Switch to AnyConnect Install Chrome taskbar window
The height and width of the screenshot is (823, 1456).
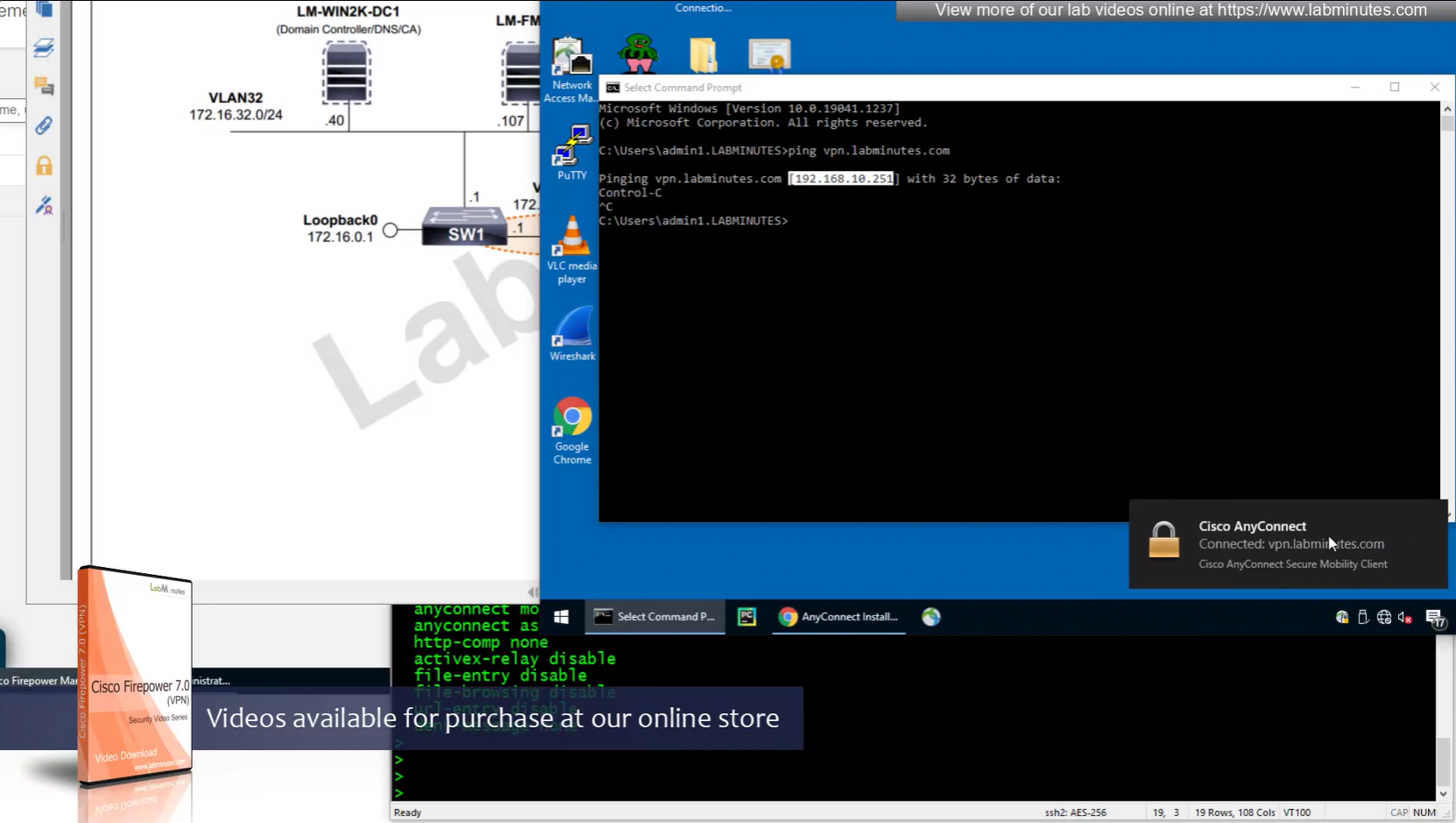click(839, 617)
